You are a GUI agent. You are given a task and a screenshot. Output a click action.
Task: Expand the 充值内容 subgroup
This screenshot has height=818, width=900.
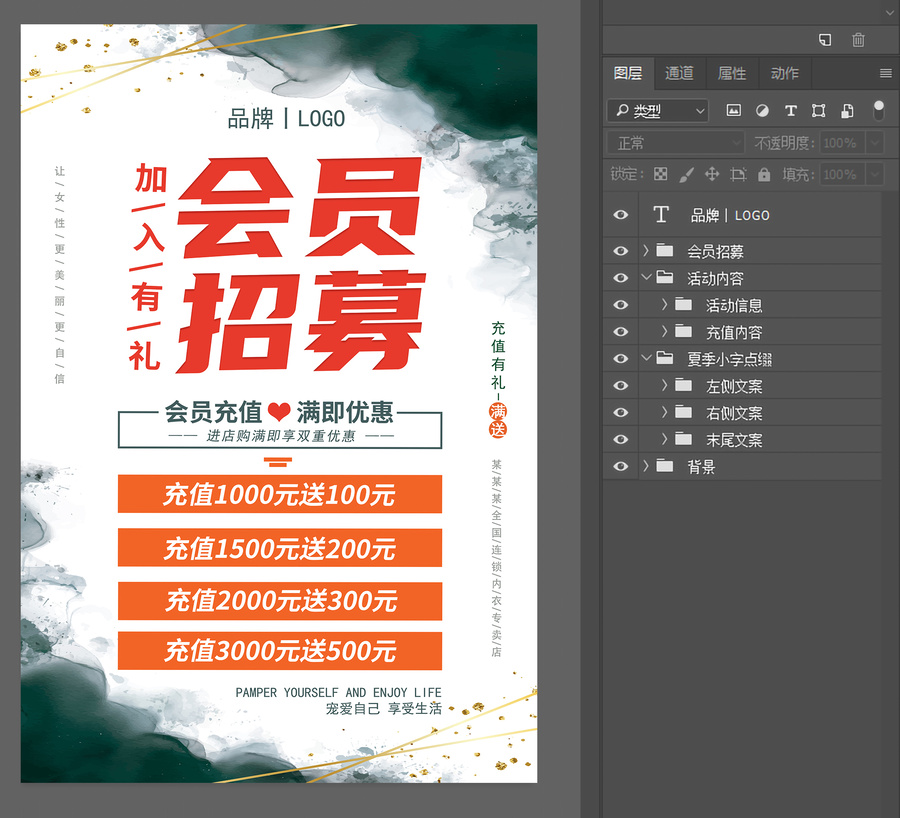[x=665, y=331]
